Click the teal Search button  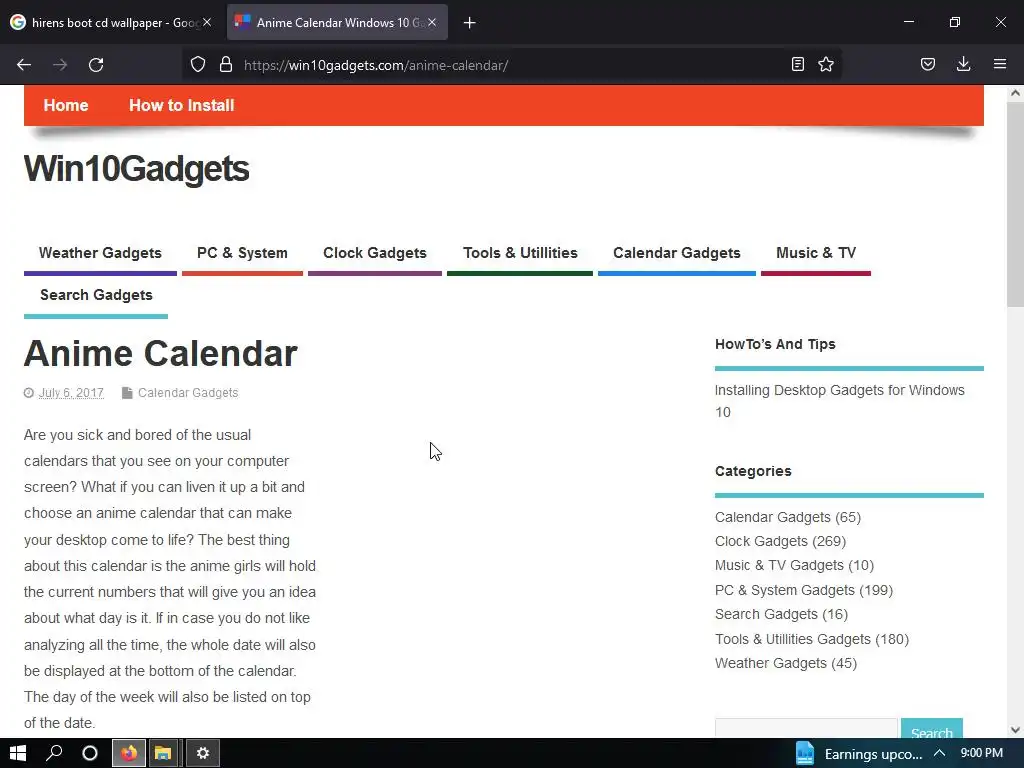click(931, 729)
